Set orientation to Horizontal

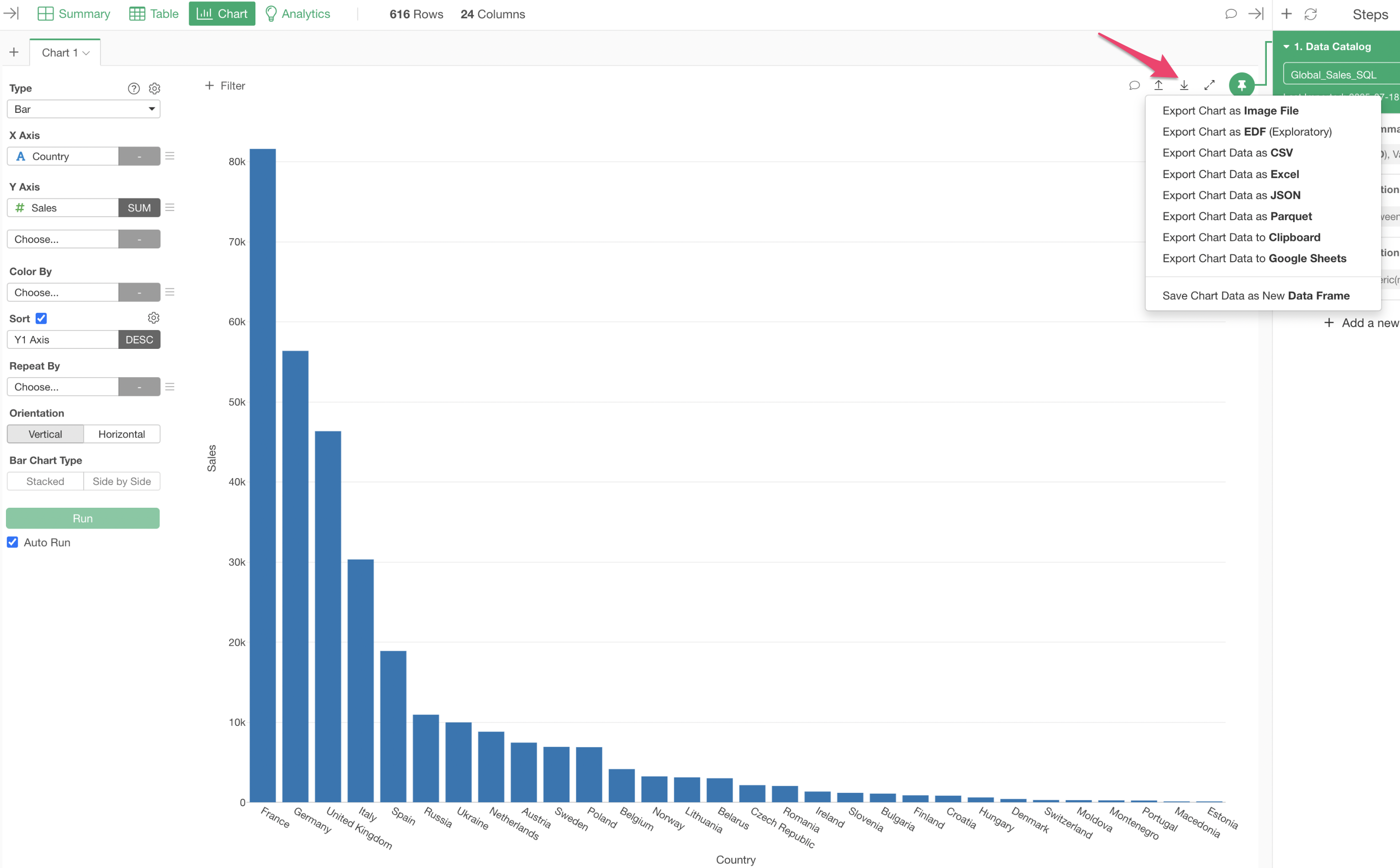click(x=122, y=434)
